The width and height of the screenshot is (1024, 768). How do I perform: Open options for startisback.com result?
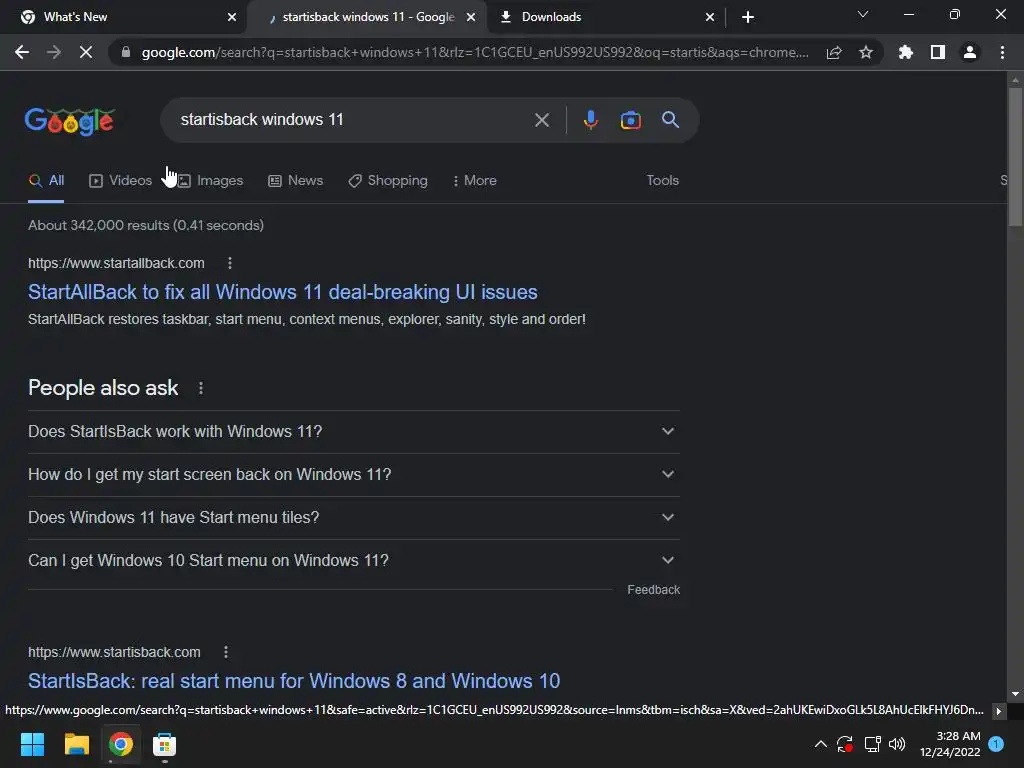click(x=225, y=652)
